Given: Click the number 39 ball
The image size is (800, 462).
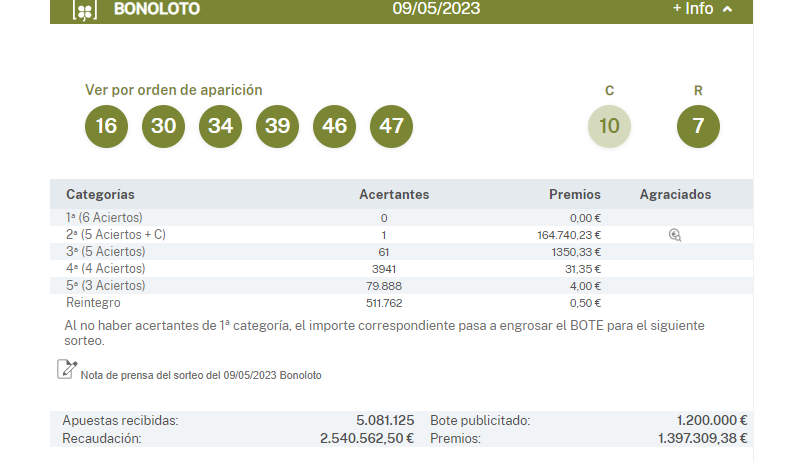Looking at the screenshot, I should (278, 126).
